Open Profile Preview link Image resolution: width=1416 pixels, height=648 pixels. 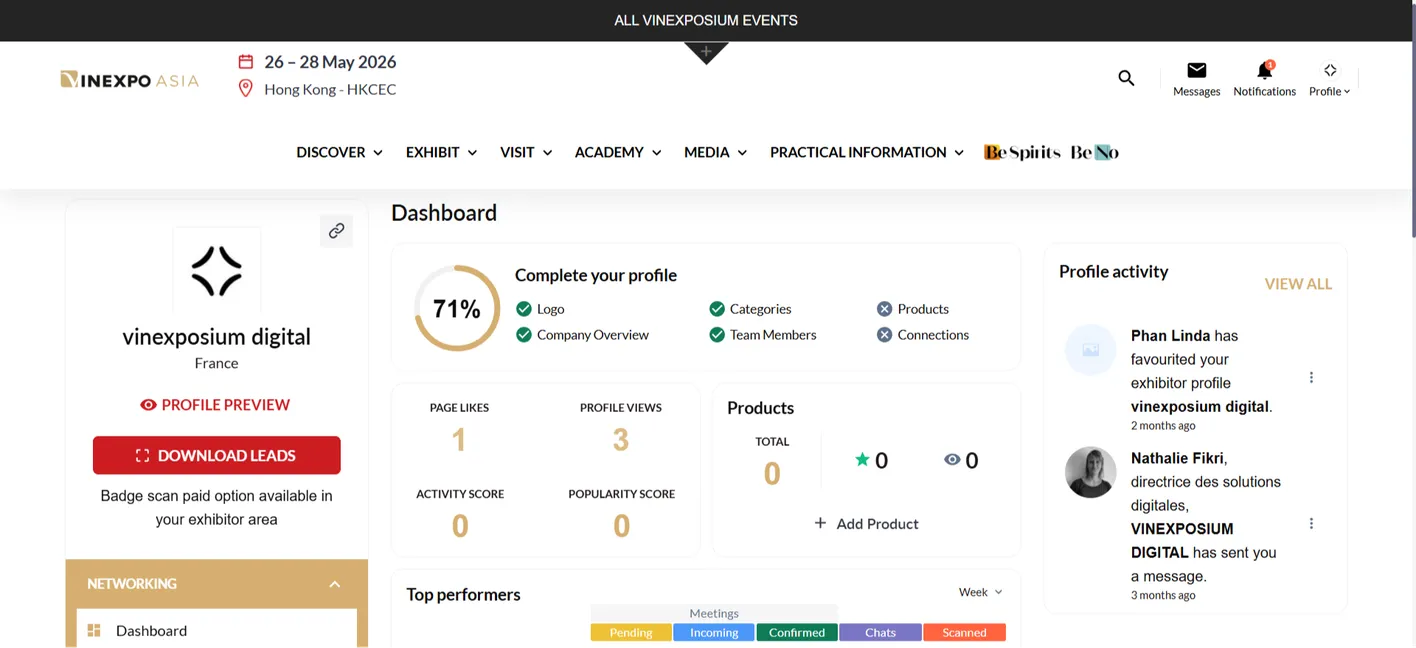coord(215,405)
